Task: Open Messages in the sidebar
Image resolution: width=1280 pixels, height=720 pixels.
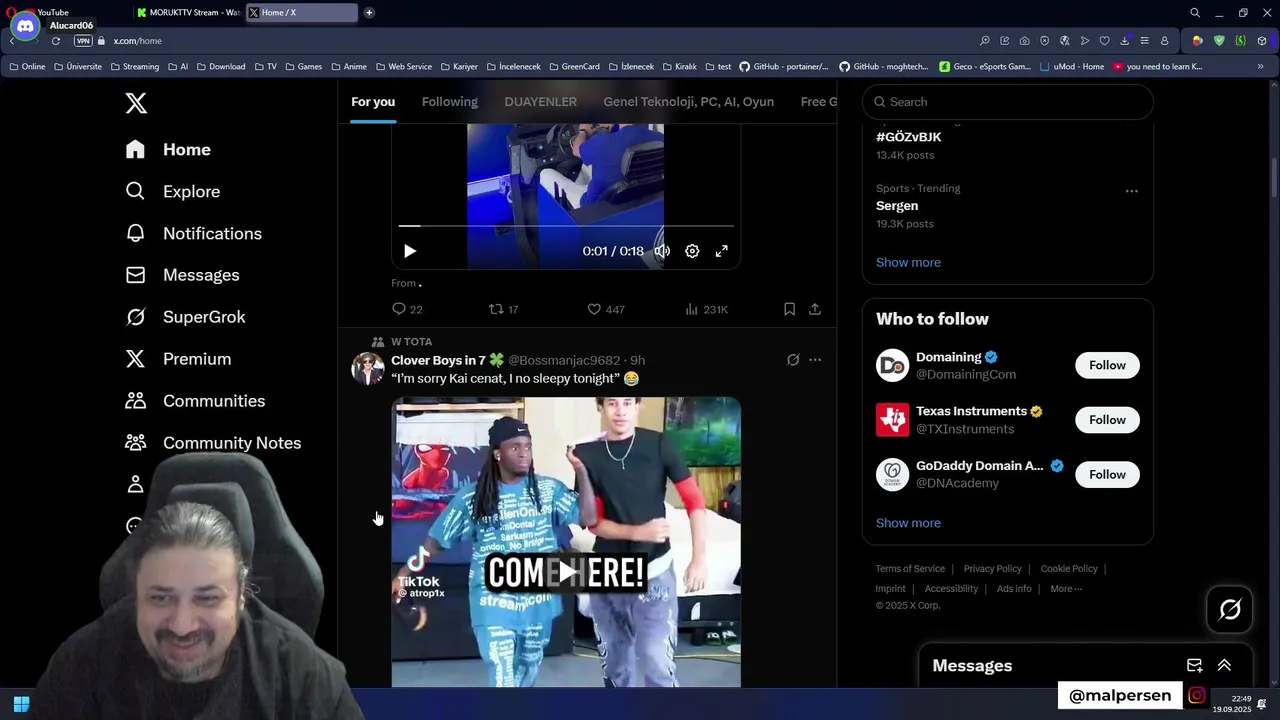Action: click(x=182, y=275)
